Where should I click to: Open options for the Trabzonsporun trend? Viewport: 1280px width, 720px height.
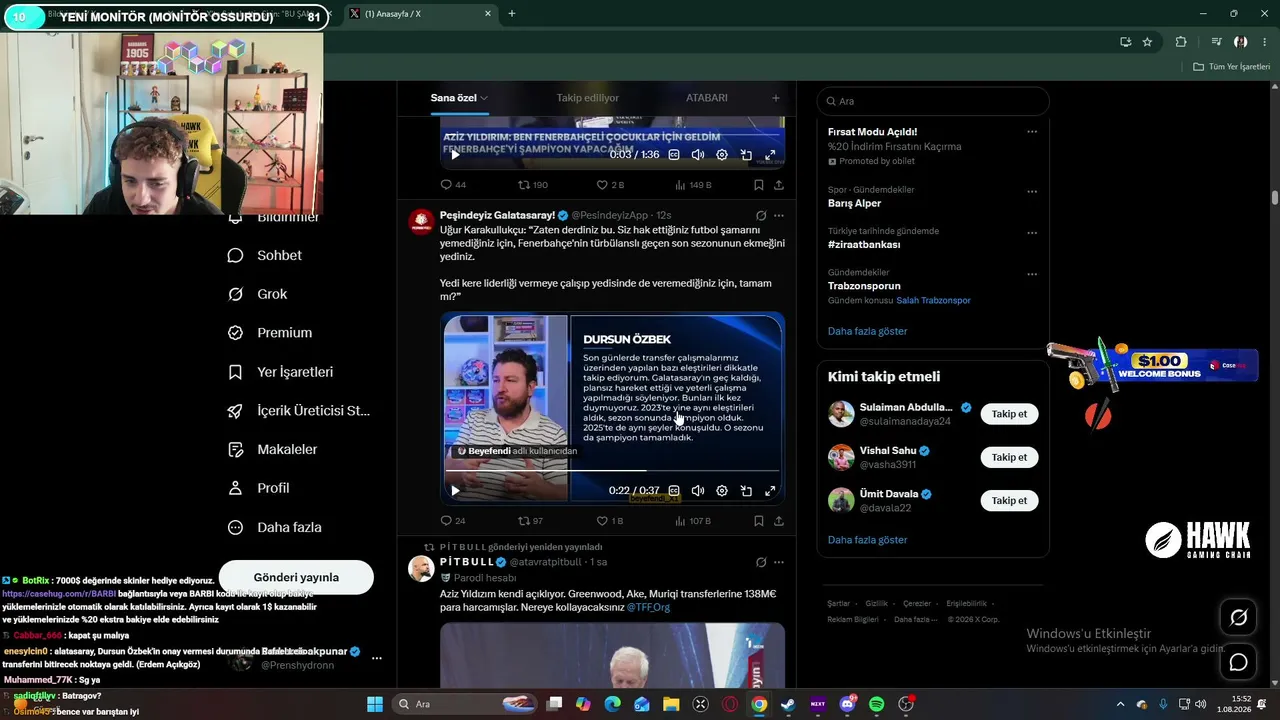(1032, 274)
